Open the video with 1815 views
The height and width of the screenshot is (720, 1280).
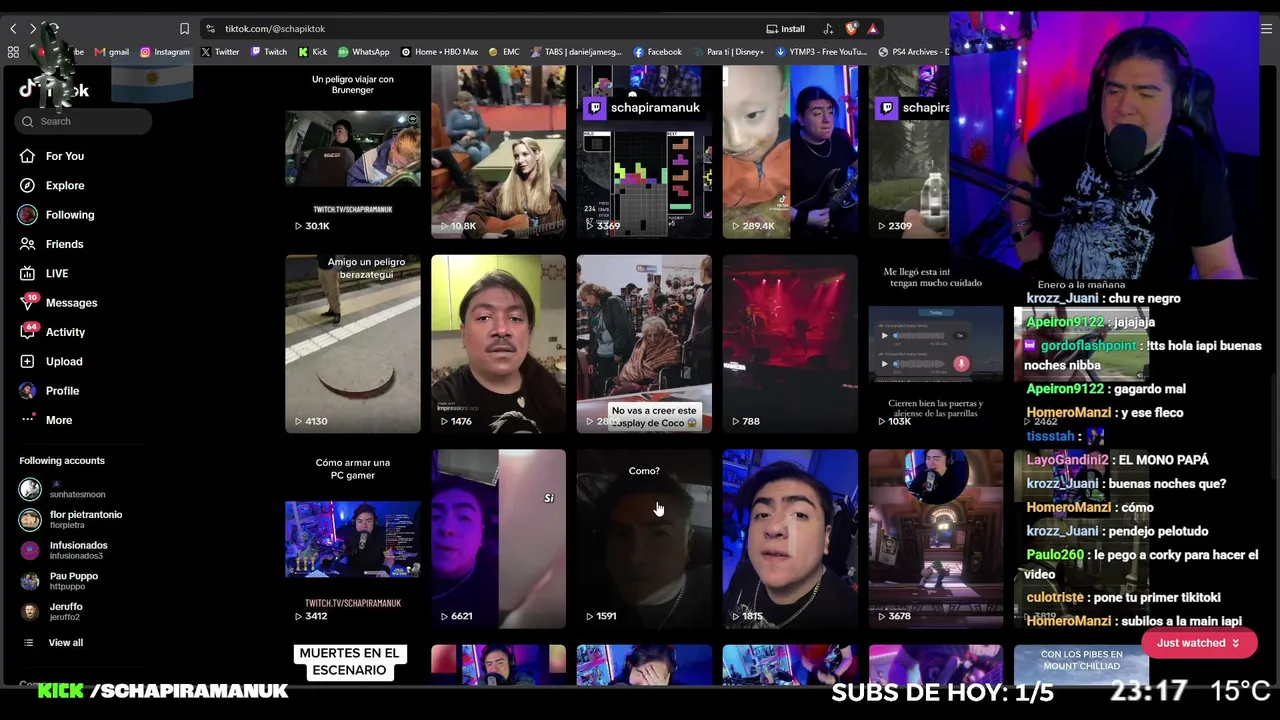[x=790, y=539]
